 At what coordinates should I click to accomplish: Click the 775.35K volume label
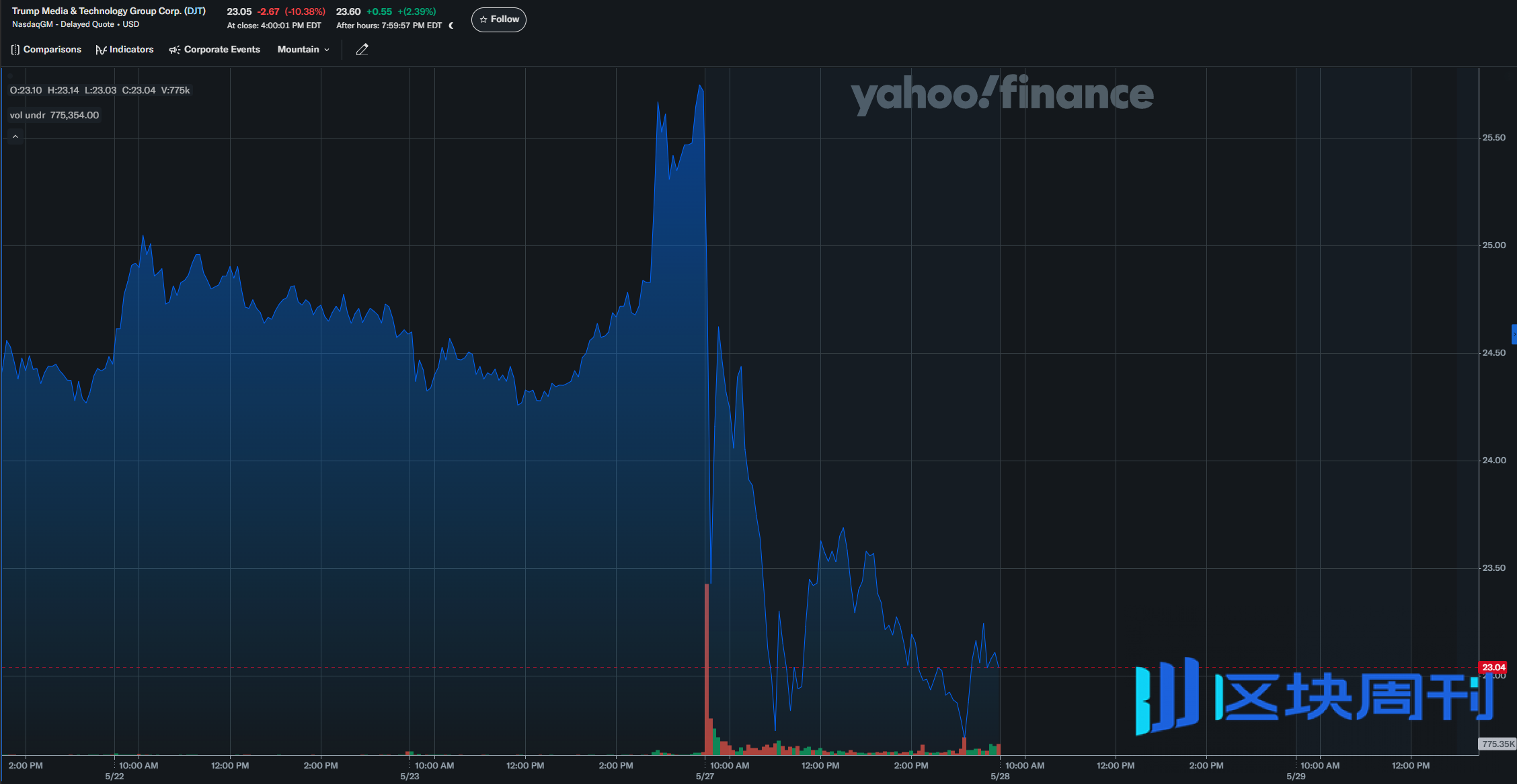click(x=1498, y=744)
